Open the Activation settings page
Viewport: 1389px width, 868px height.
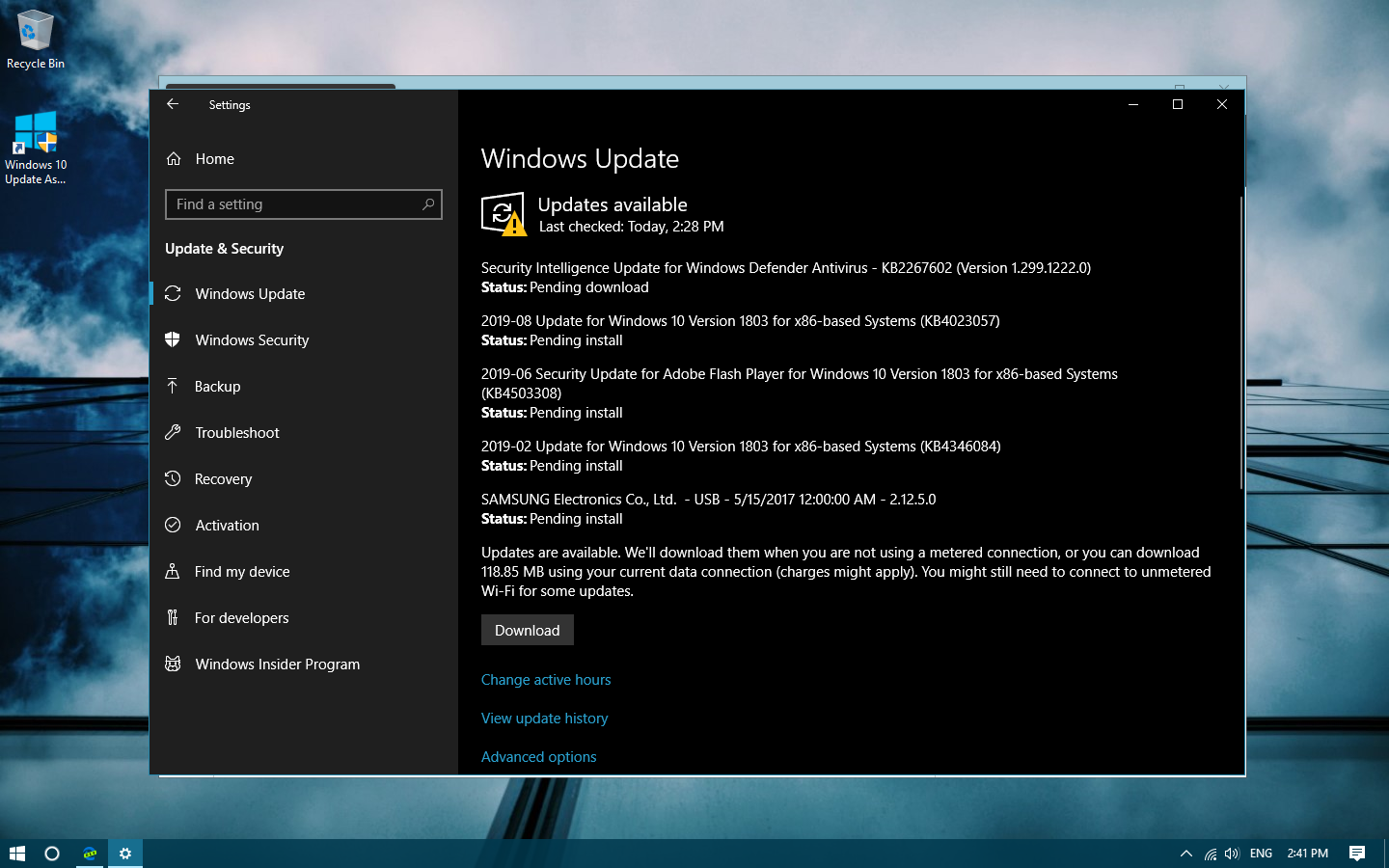304,525
